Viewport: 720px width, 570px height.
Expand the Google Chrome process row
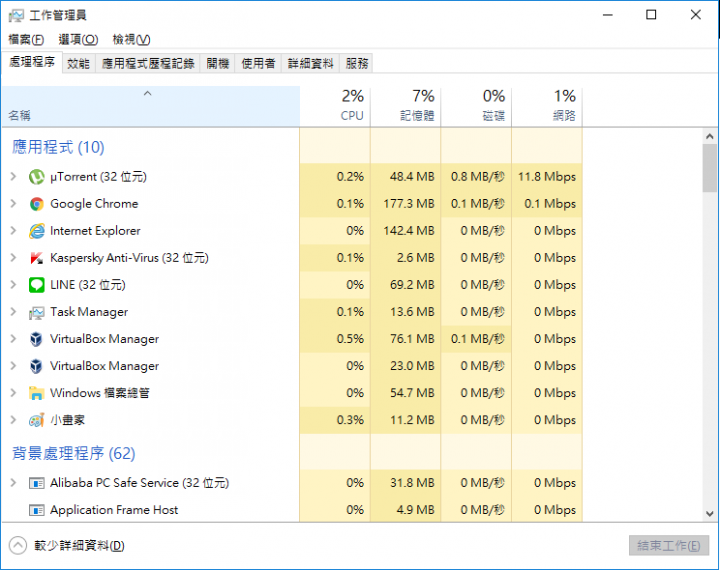pos(13,204)
